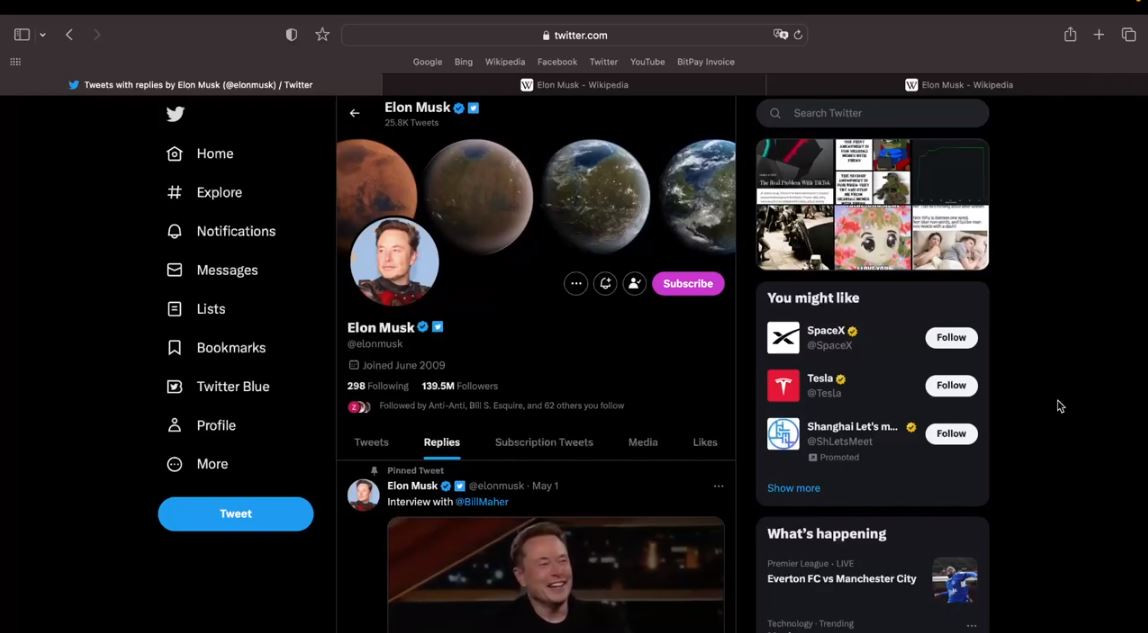This screenshot has width=1148, height=633.
Task: Open Lists from the sidebar
Action: tap(195, 309)
